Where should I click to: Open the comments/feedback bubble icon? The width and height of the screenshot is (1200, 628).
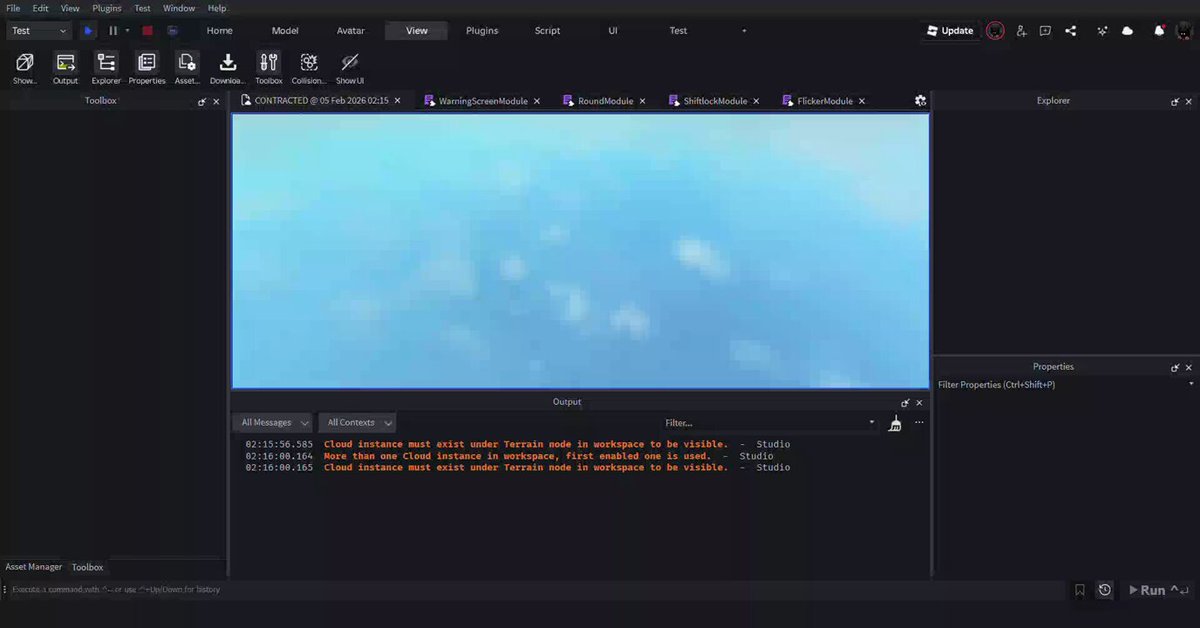(1045, 31)
